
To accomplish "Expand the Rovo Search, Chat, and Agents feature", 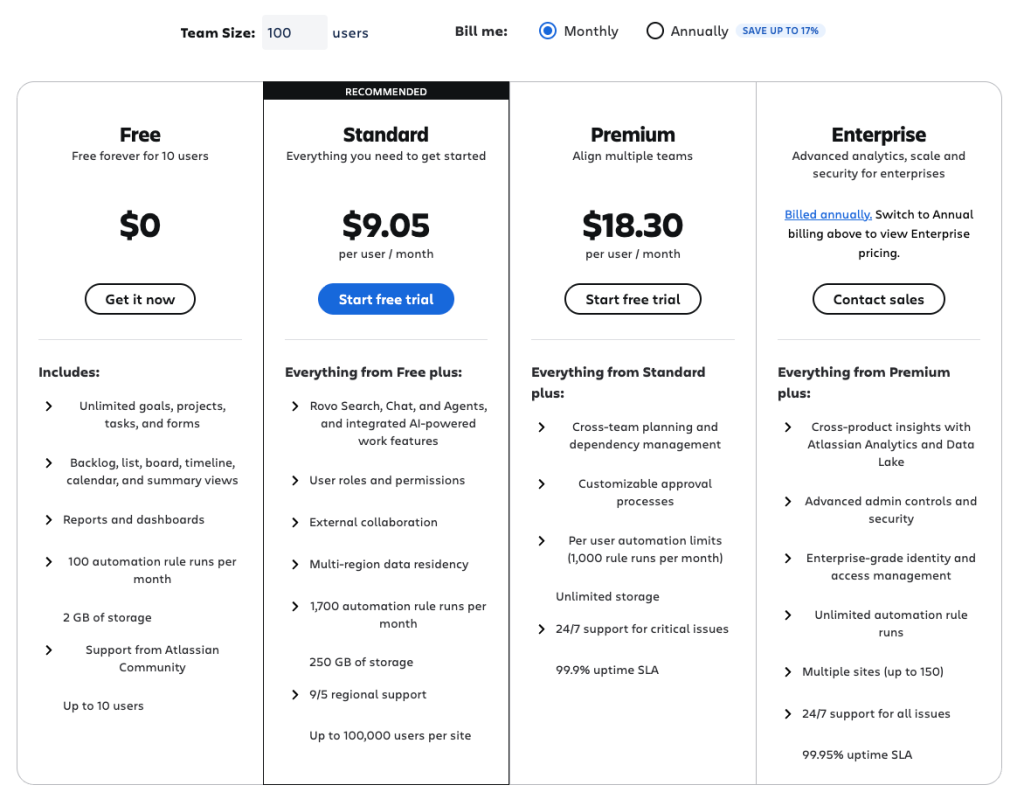I will pyautogui.click(x=294, y=405).
